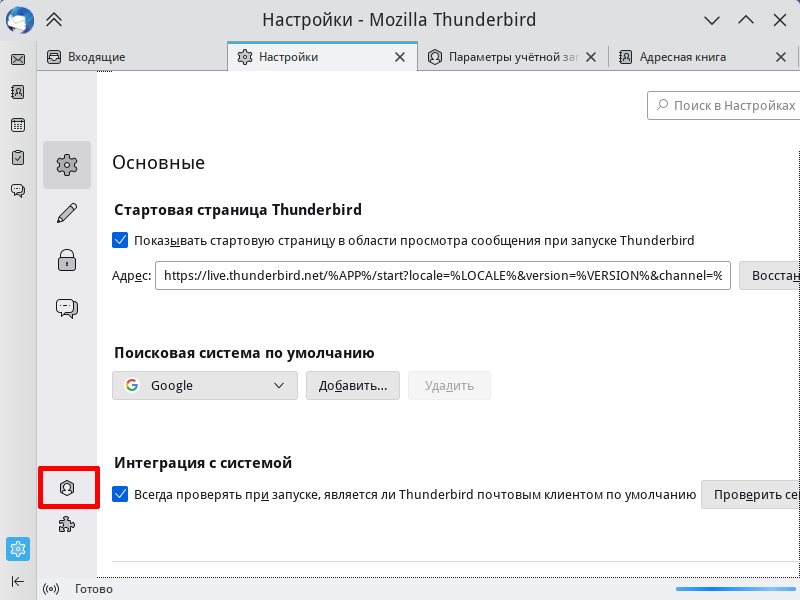Open Mail space in left toolbar
This screenshot has width=800, height=600.
point(18,60)
